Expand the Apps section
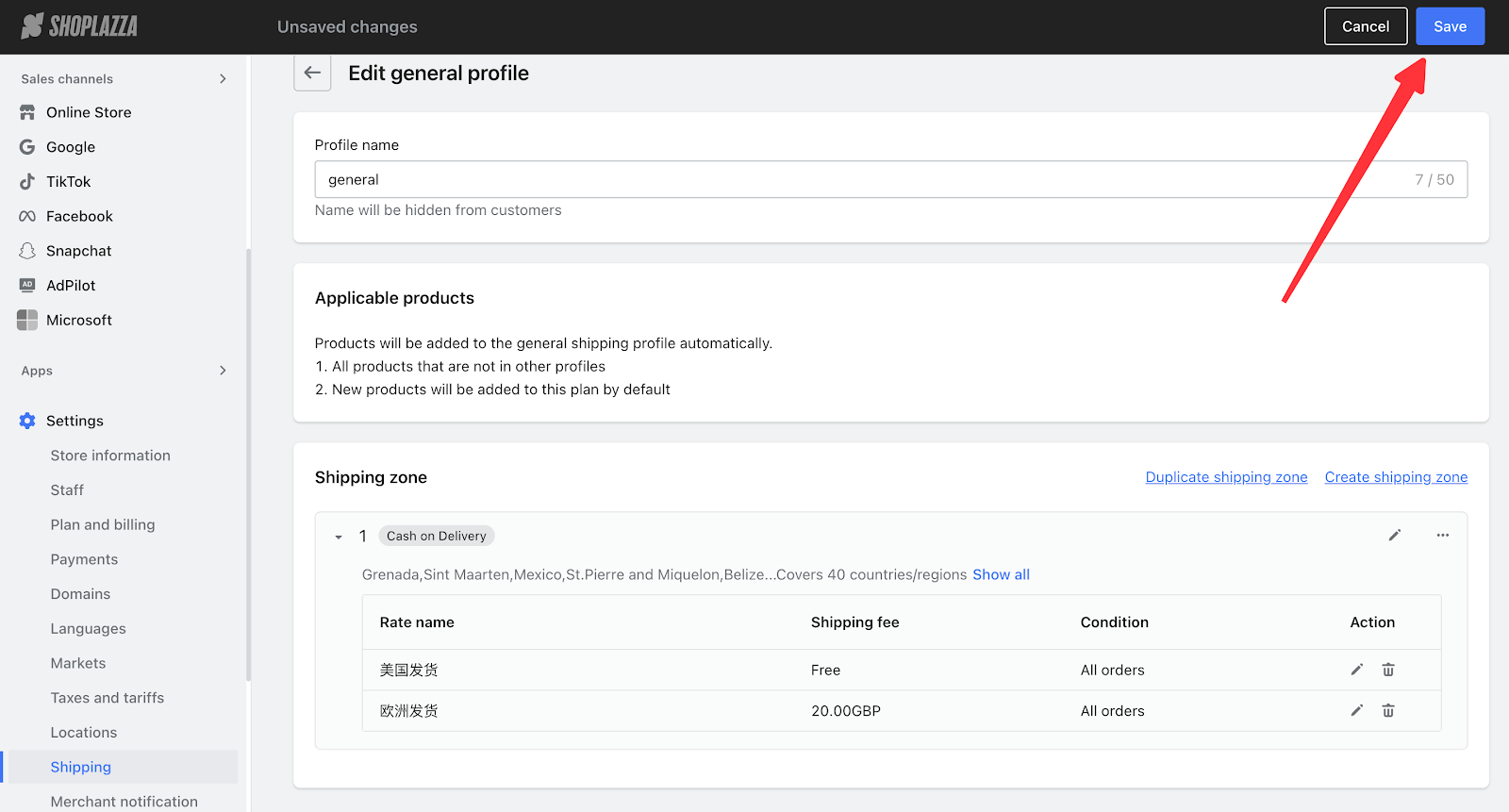Image resolution: width=1509 pixels, height=812 pixels. click(x=223, y=371)
